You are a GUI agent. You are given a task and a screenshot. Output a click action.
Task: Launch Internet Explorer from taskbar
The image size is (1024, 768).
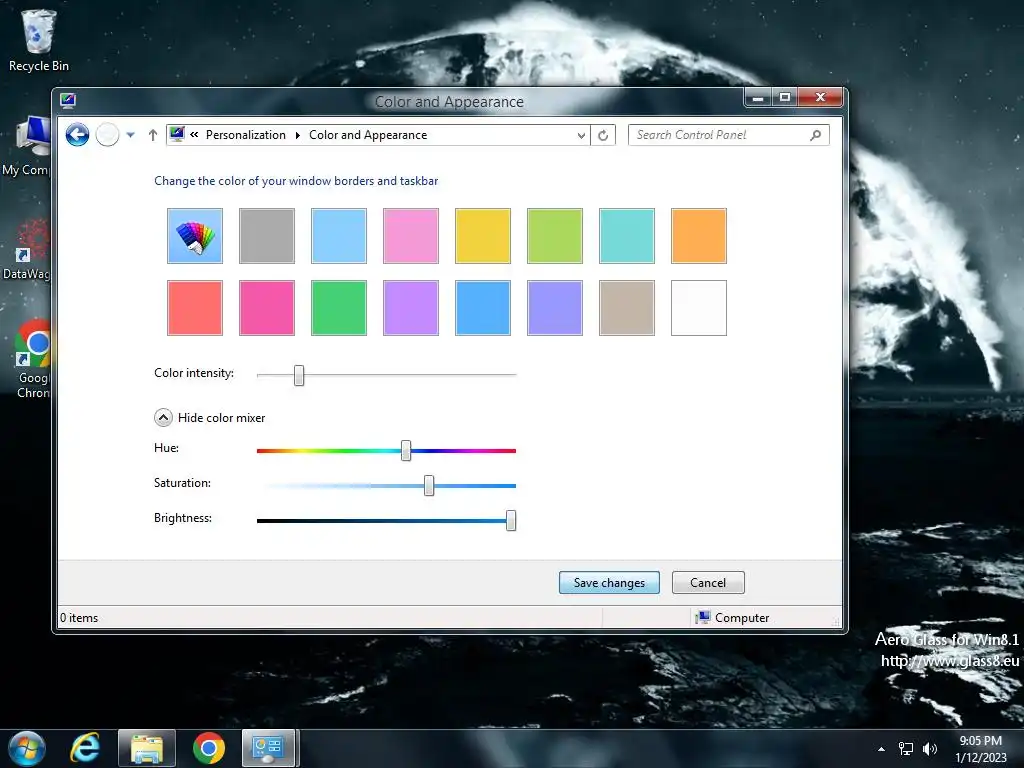click(x=86, y=748)
